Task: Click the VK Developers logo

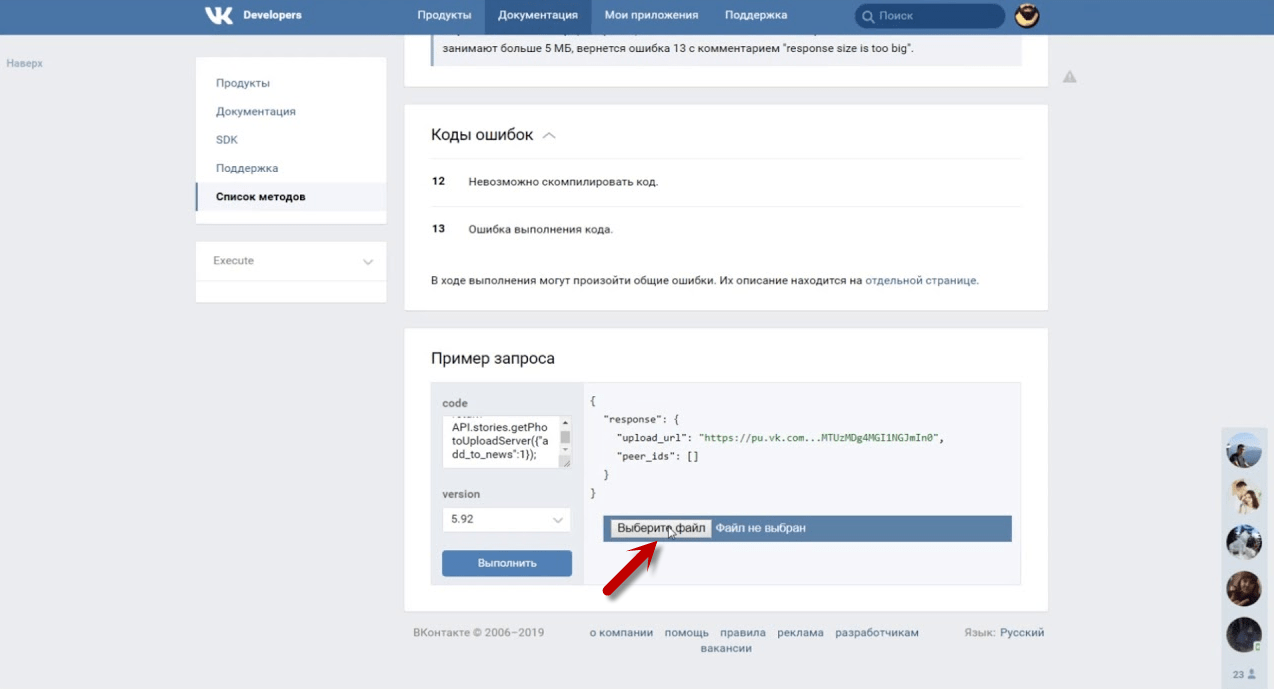Action: (x=252, y=15)
